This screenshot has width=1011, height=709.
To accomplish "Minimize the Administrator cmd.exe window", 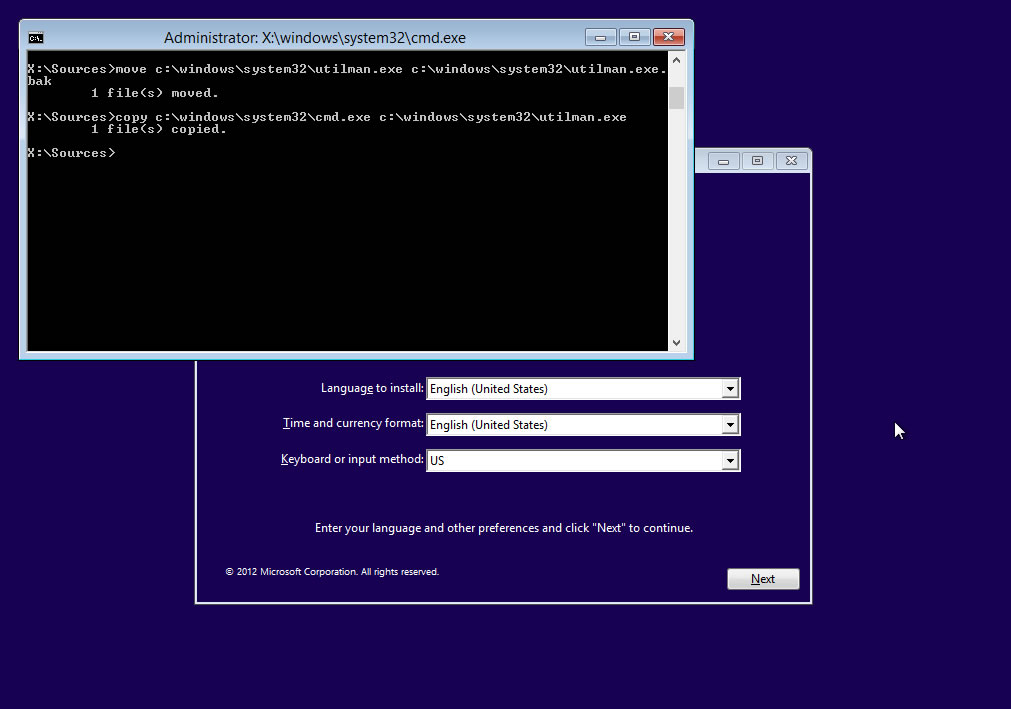I will [x=600, y=36].
